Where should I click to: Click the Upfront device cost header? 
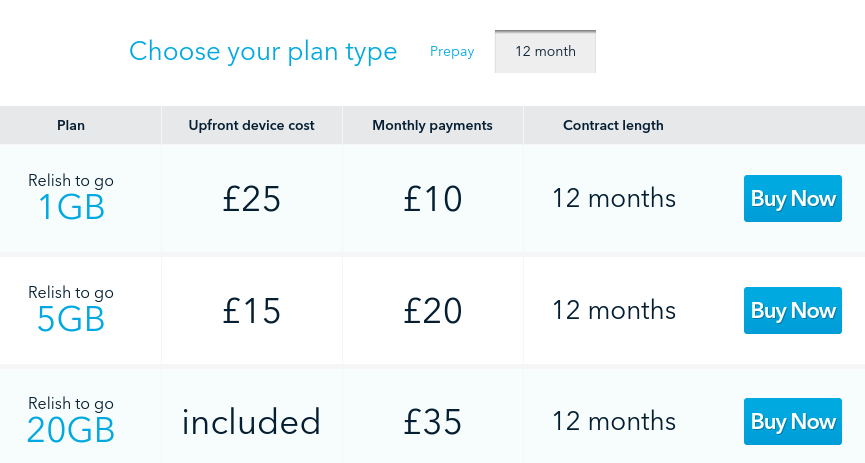point(252,125)
